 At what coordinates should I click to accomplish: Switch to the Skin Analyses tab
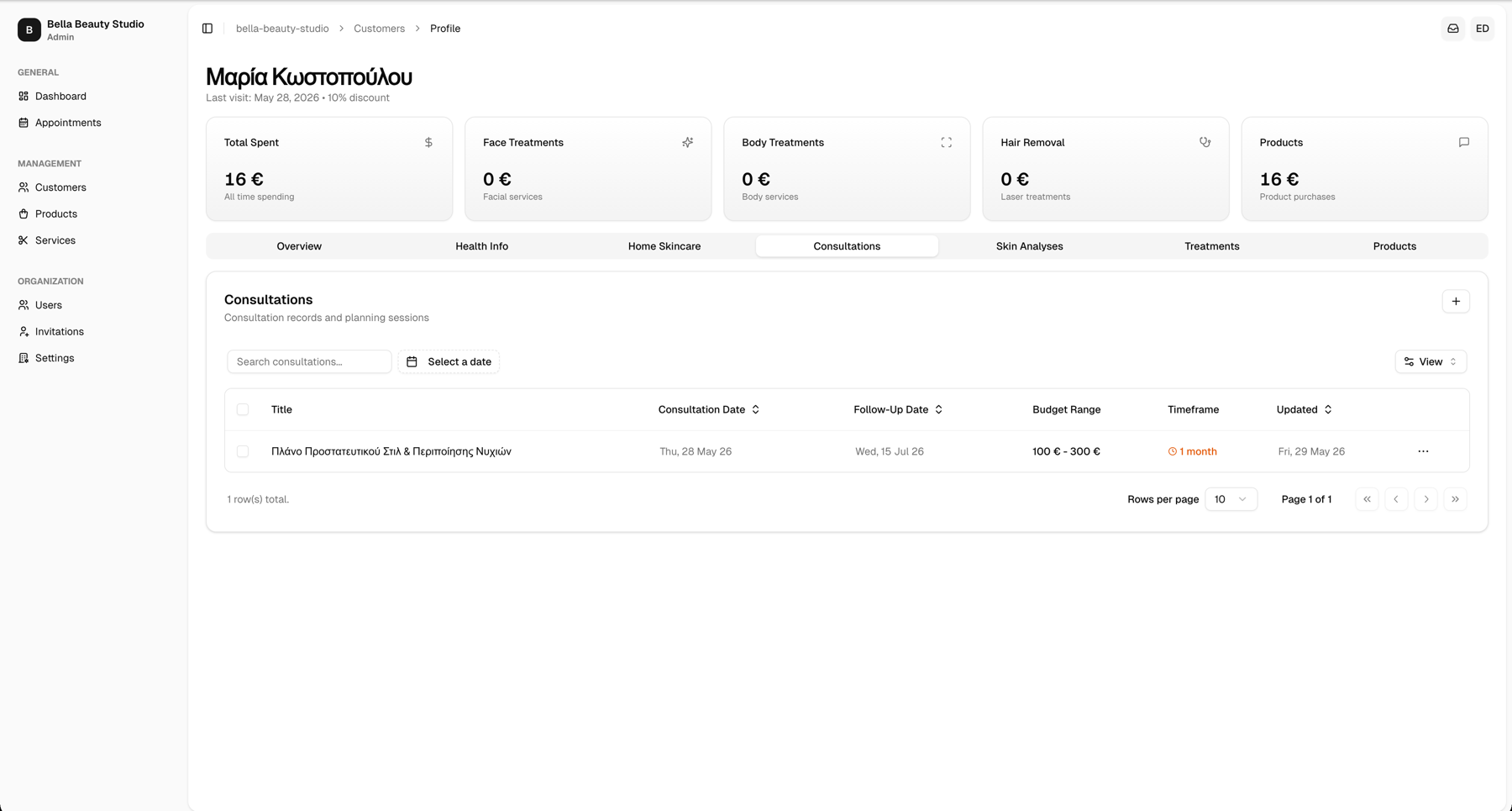pyautogui.click(x=1030, y=246)
